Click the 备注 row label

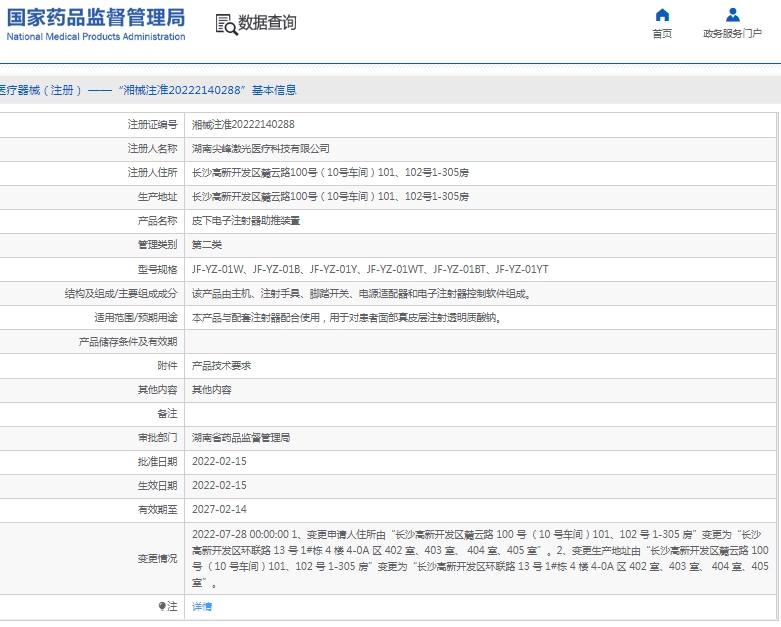(x=167, y=413)
